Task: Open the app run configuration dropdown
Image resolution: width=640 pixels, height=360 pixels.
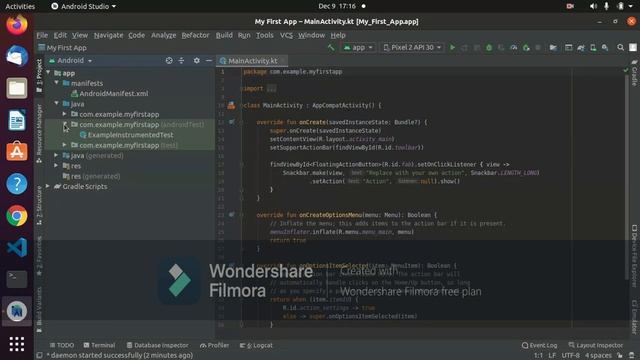Action: 358,48
